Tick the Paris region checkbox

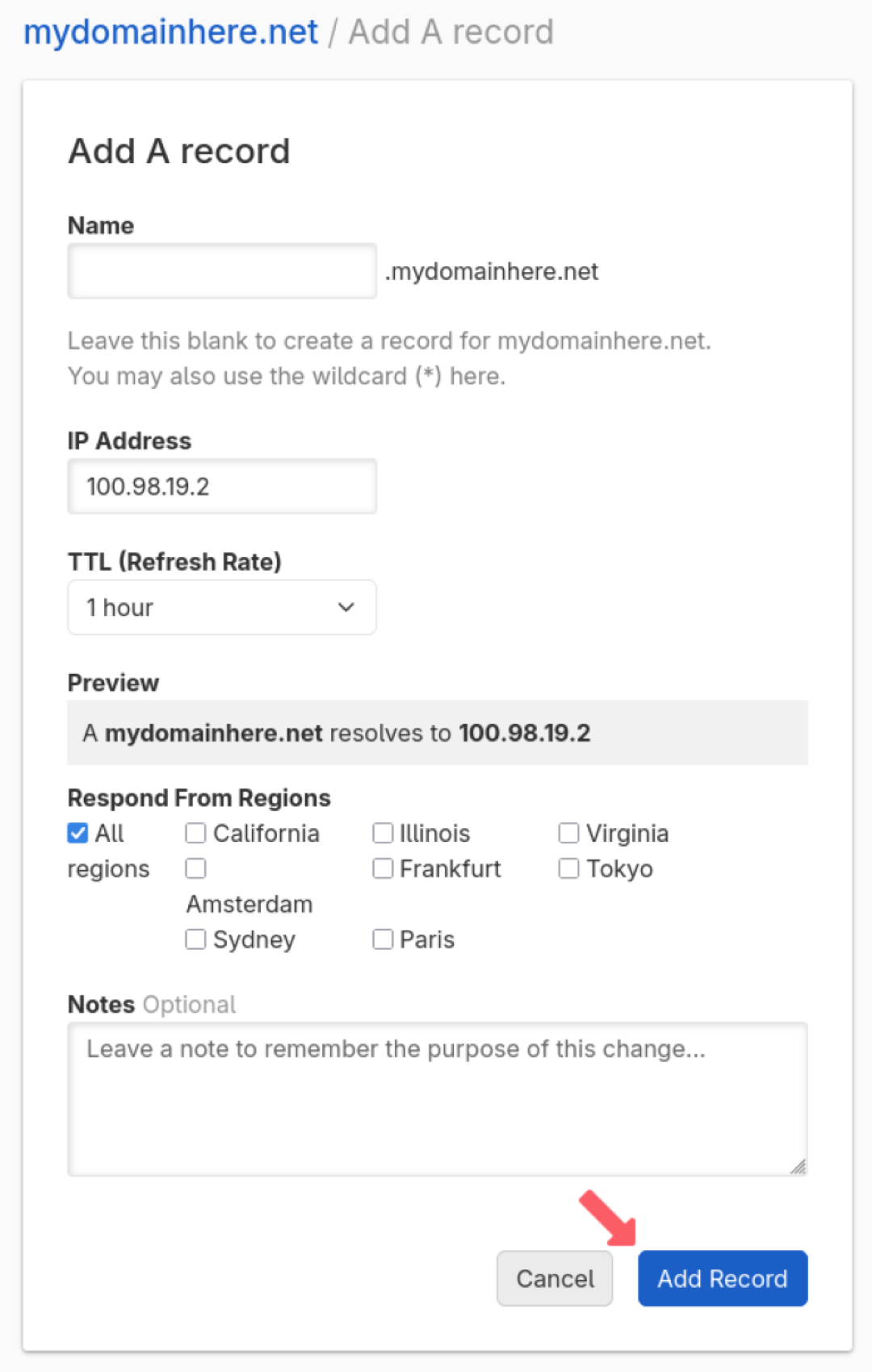383,939
